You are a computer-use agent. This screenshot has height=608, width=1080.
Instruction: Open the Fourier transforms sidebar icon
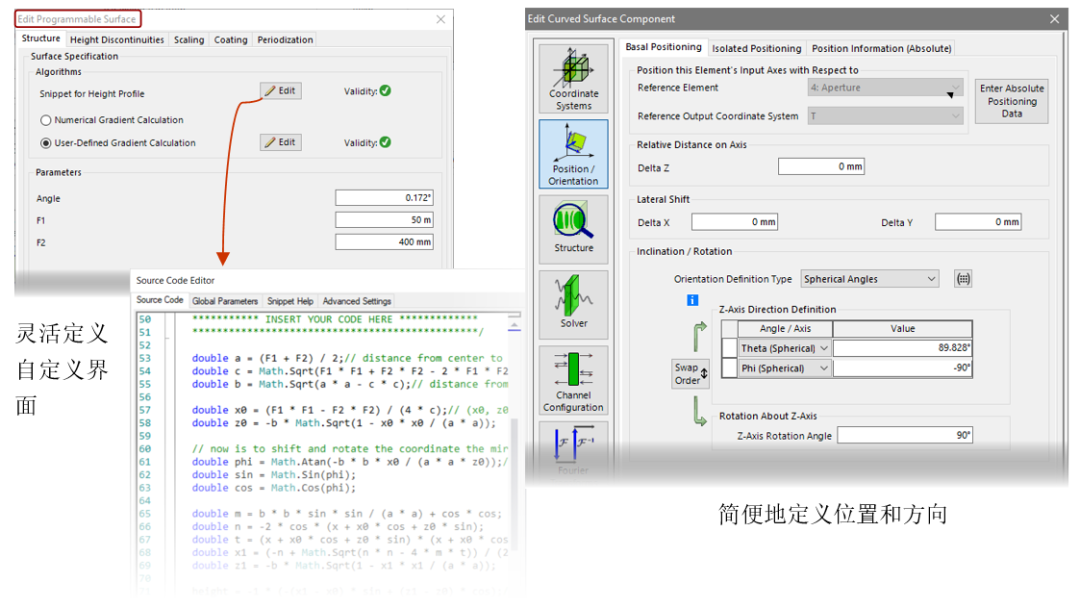click(573, 449)
